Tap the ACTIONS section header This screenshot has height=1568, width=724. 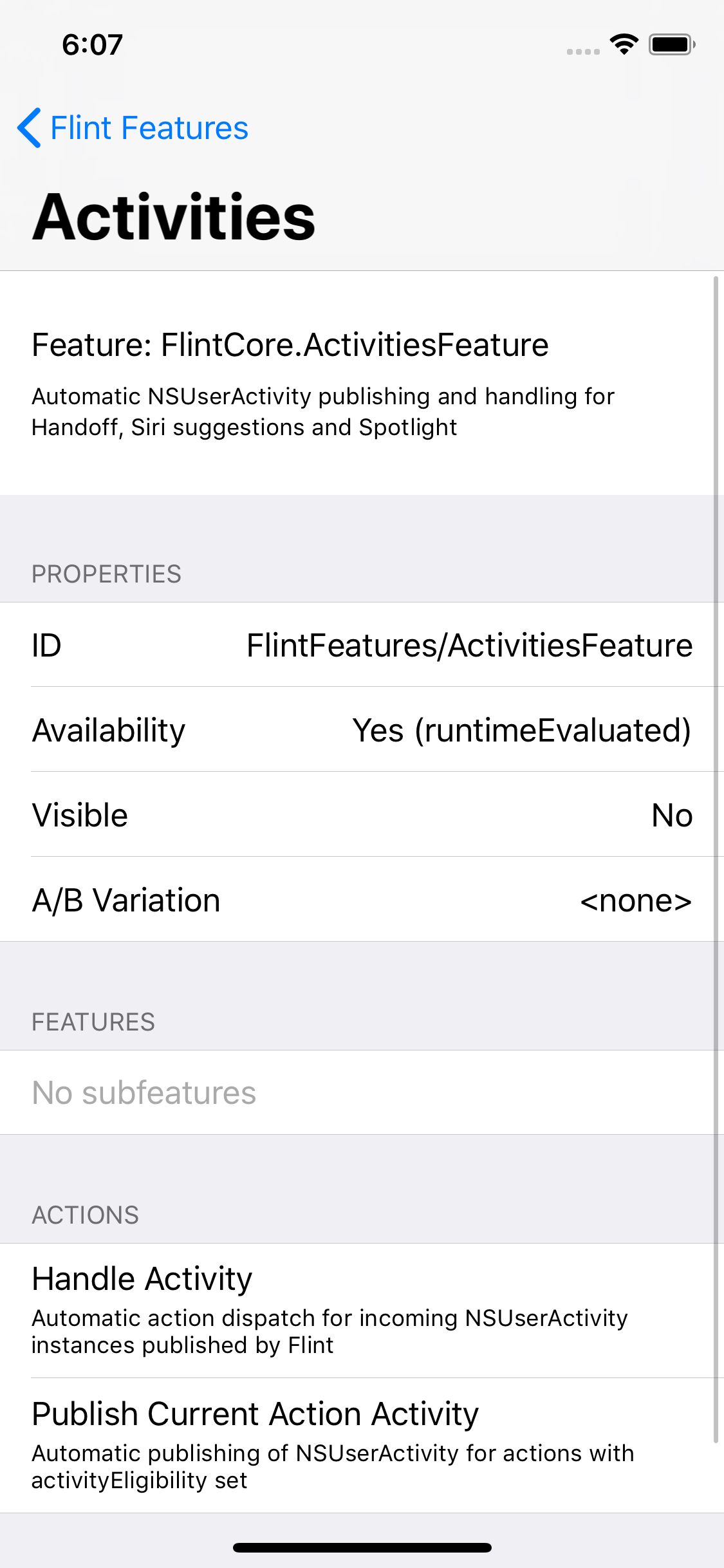[x=85, y=1215]
